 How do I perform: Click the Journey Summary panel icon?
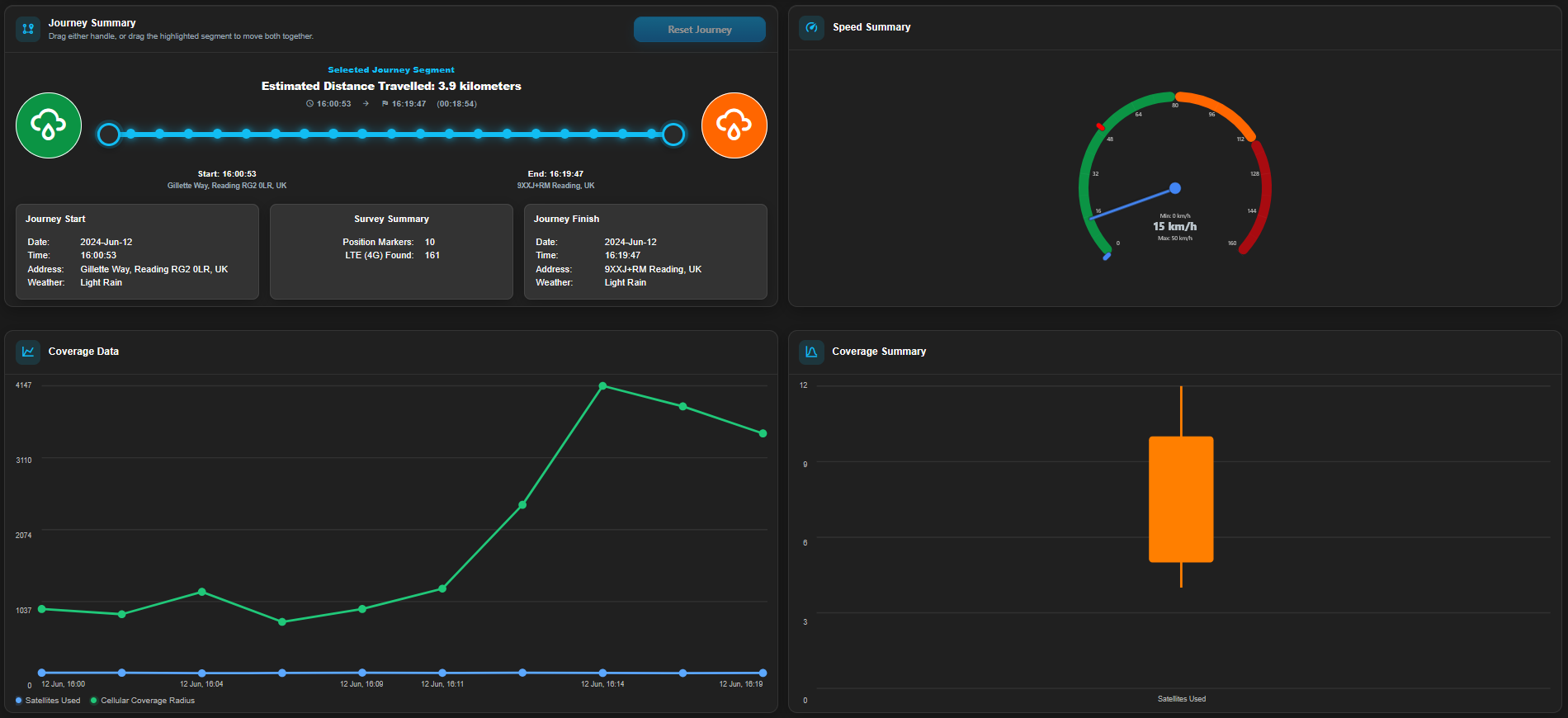pyautogui.click(x=28, y=29)
